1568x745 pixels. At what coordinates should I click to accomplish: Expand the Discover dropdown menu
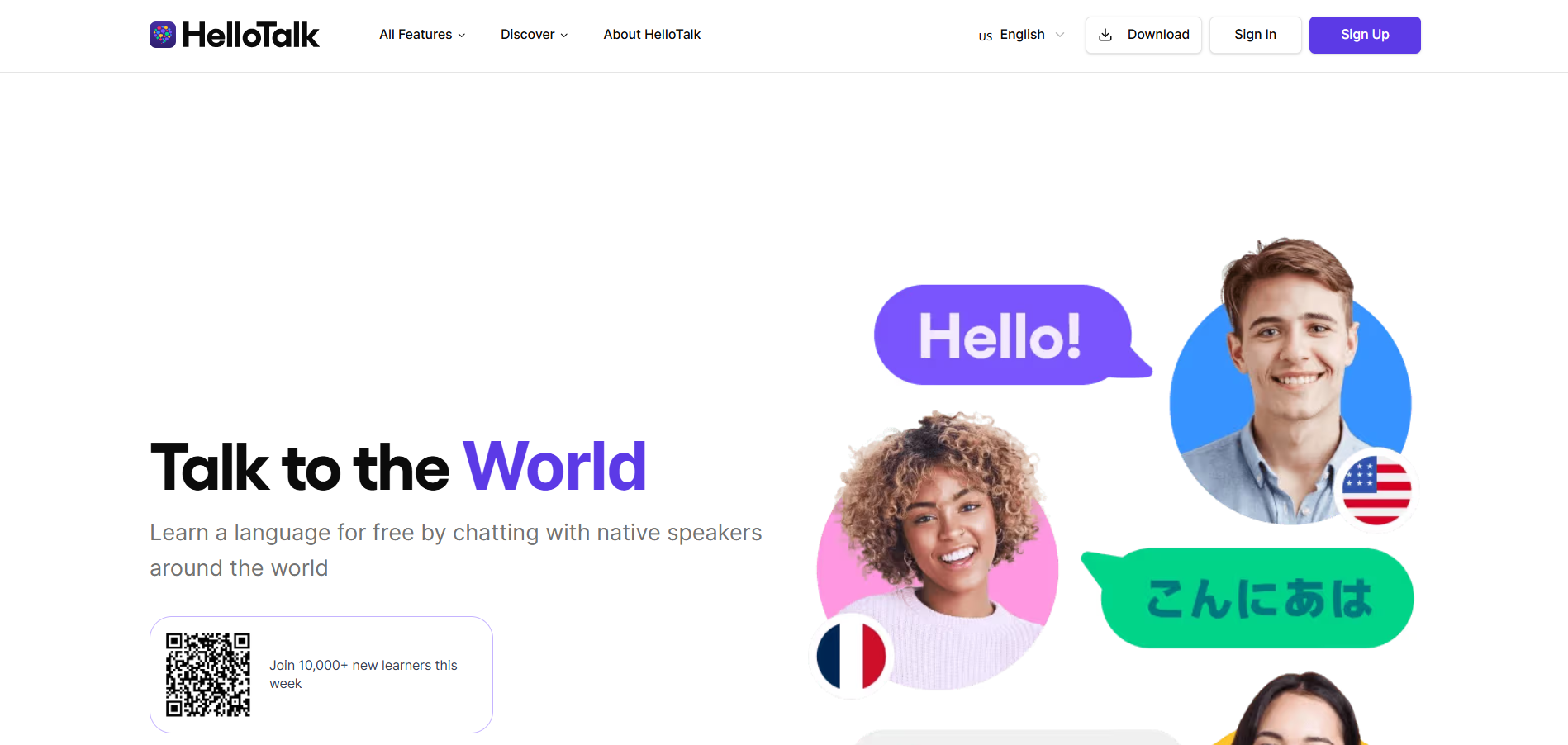(x=534, y=35)
